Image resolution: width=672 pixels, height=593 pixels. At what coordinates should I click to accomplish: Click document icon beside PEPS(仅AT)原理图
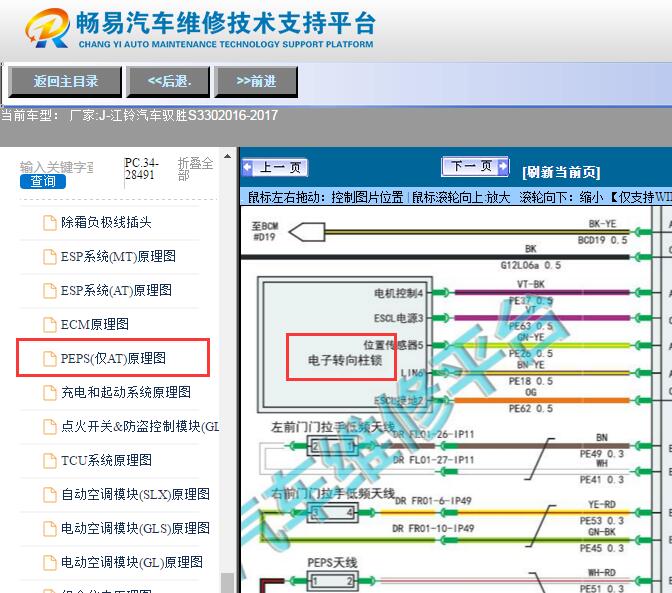tap(50, 359)
